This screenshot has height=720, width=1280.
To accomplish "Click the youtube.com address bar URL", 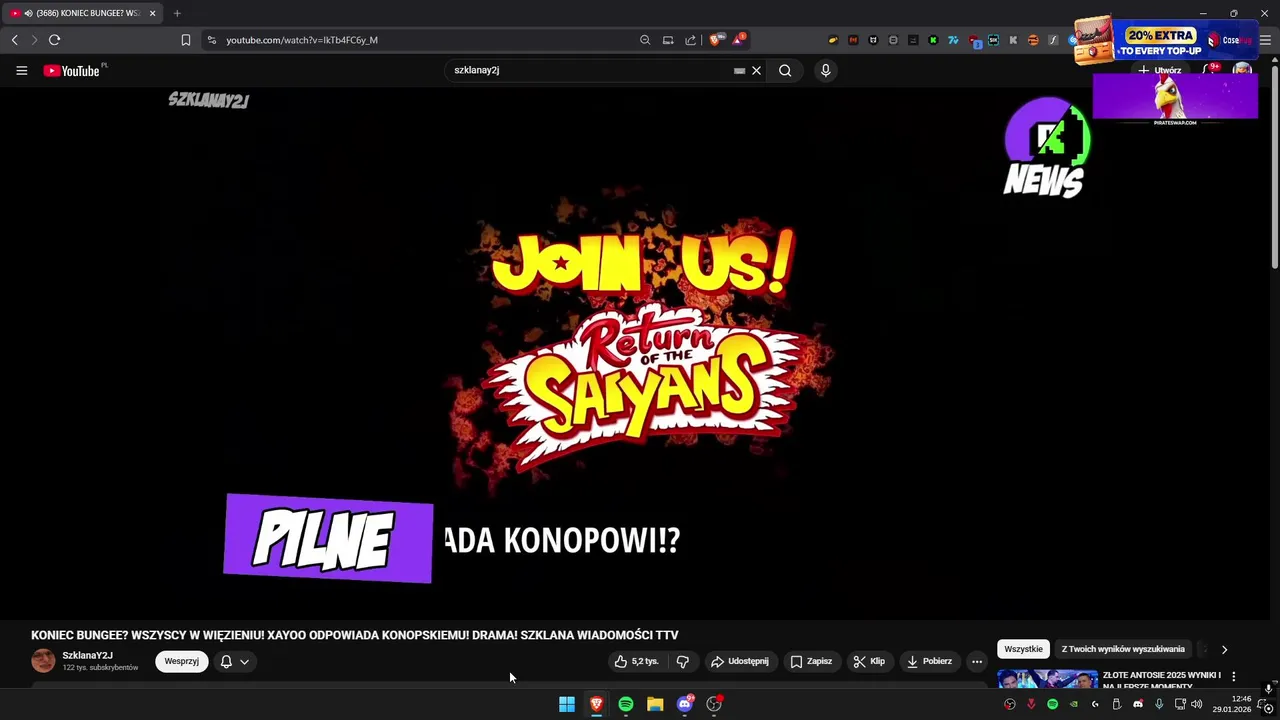I will pos(302,40).
